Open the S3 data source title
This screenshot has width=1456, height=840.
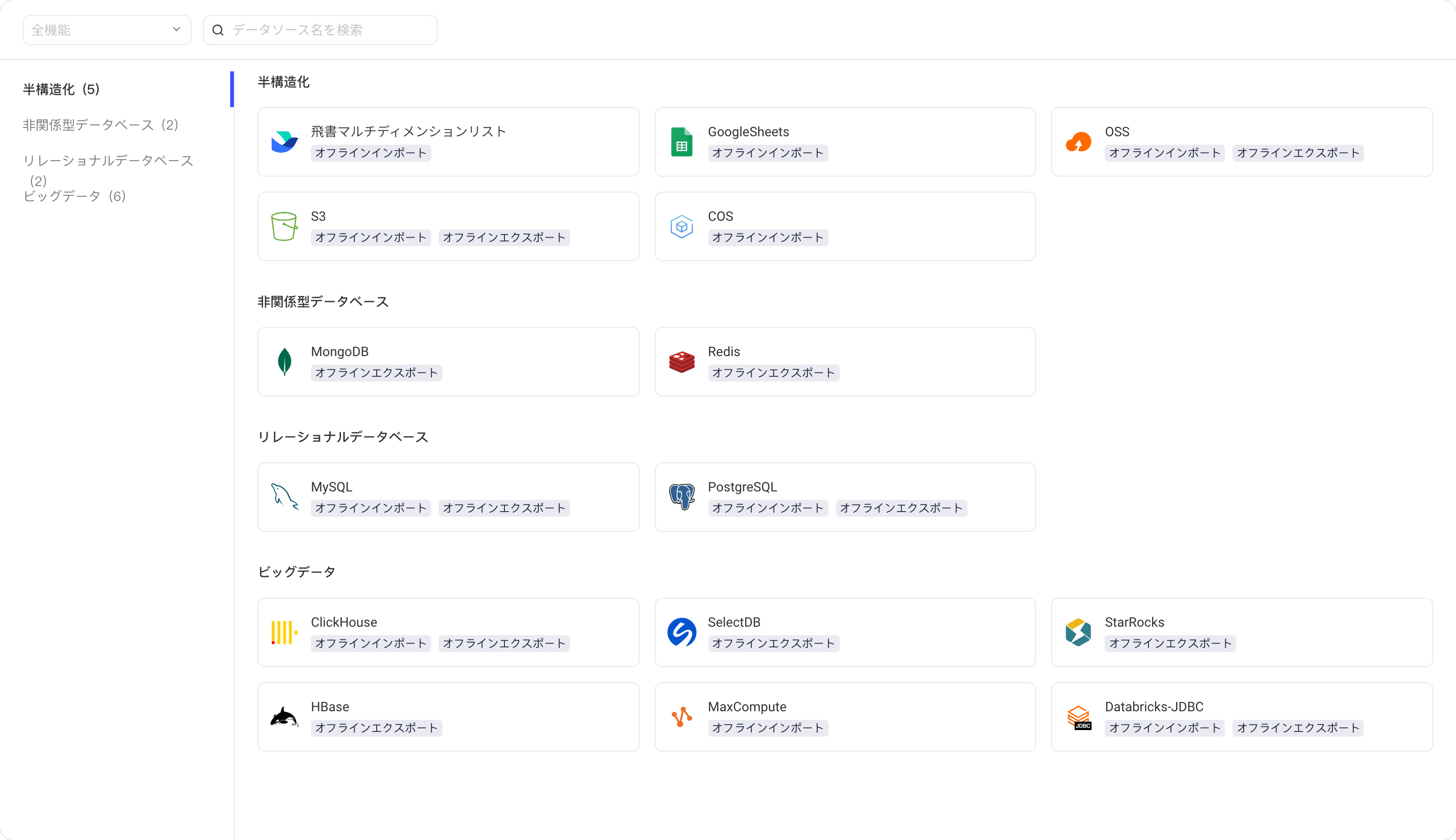click(x=318, y=217)
